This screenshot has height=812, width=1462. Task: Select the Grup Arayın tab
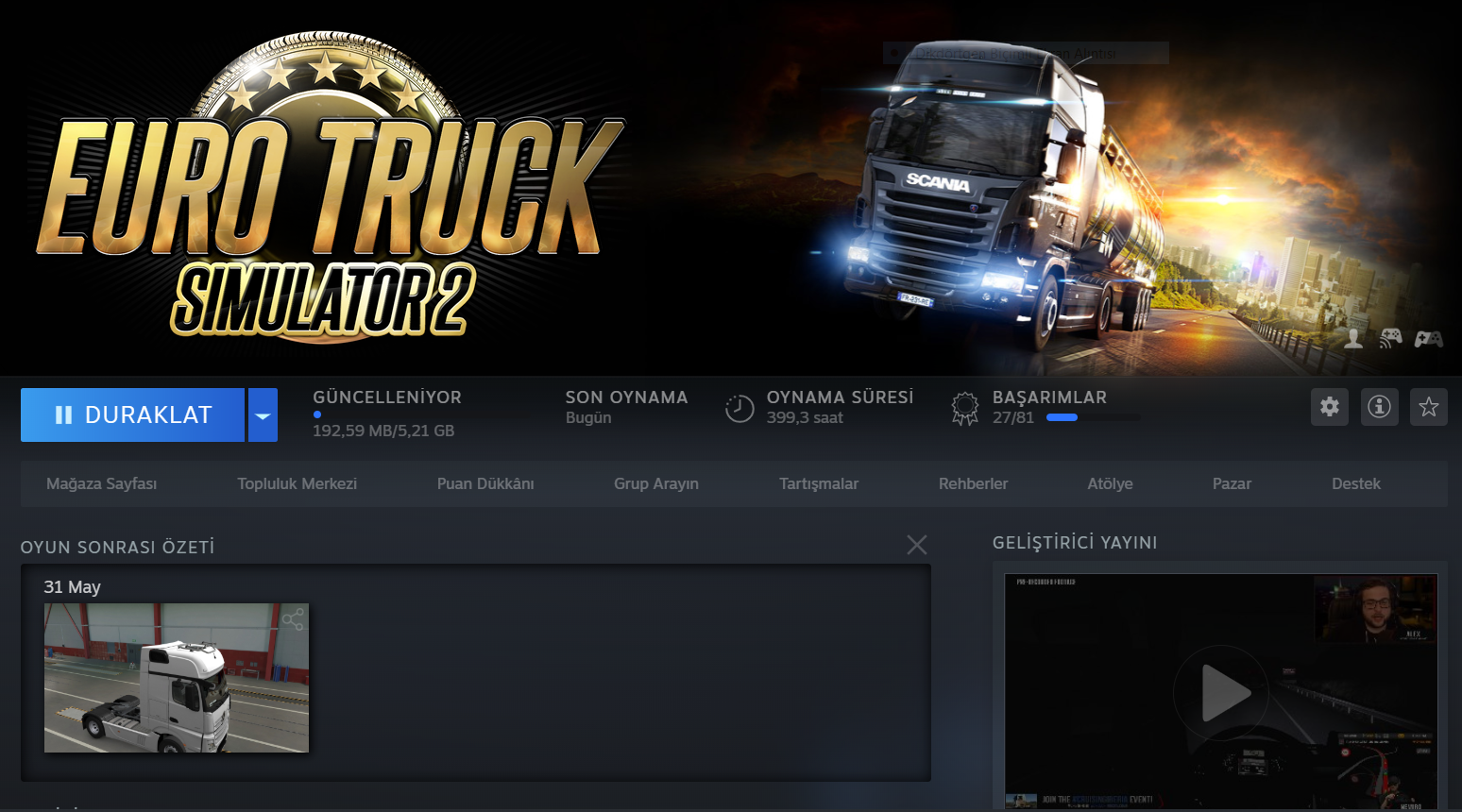click(x=656, y=483)
